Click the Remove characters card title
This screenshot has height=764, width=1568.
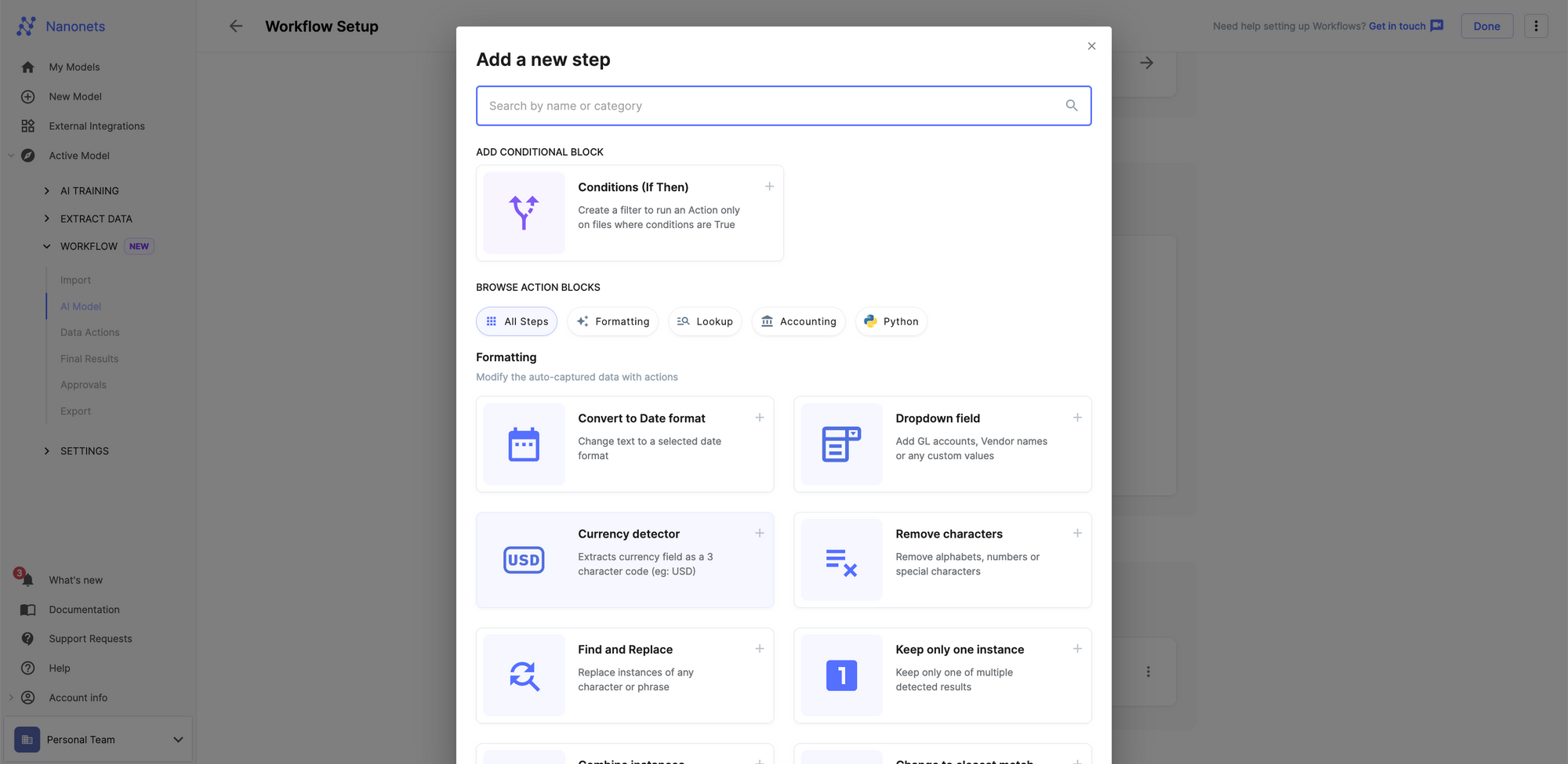tap(949, 534)
